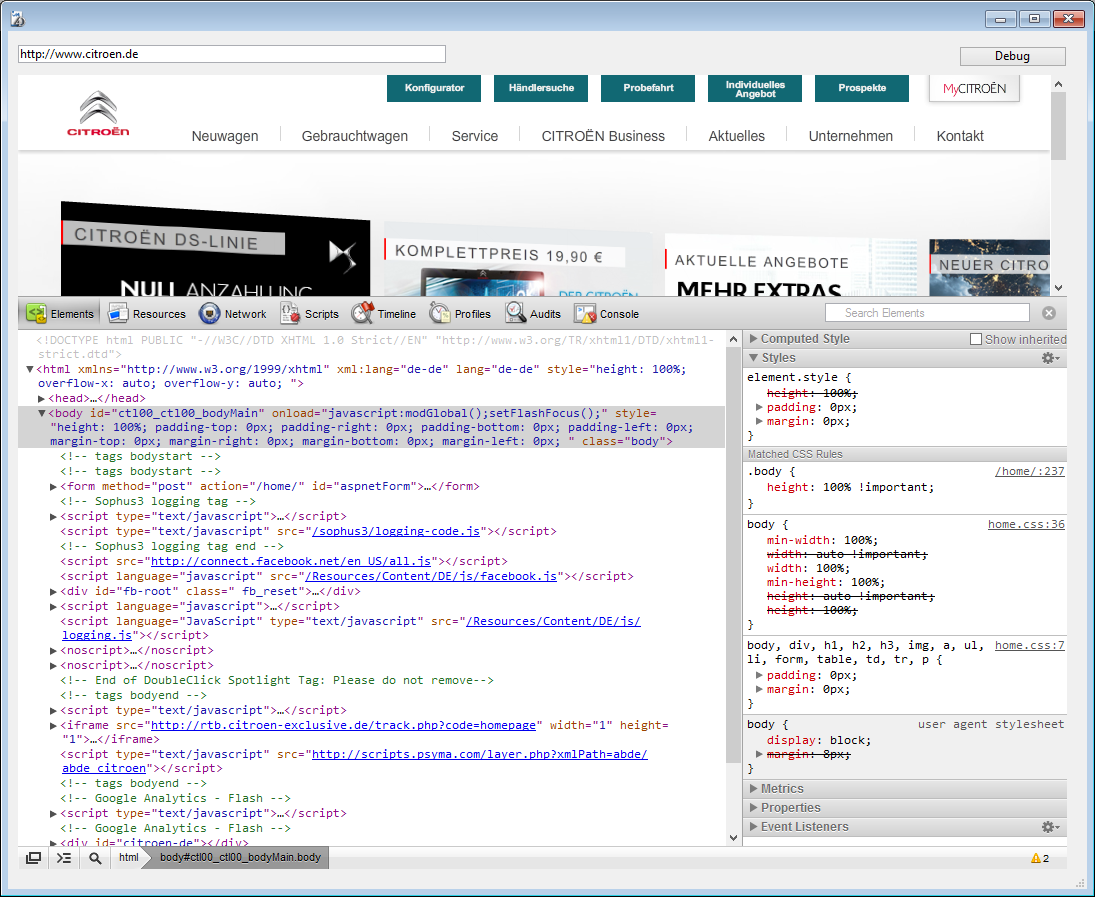Click the Konfigurator button
The height and width of the screenshot is (897, 1095).
click(x=434, y=88)
